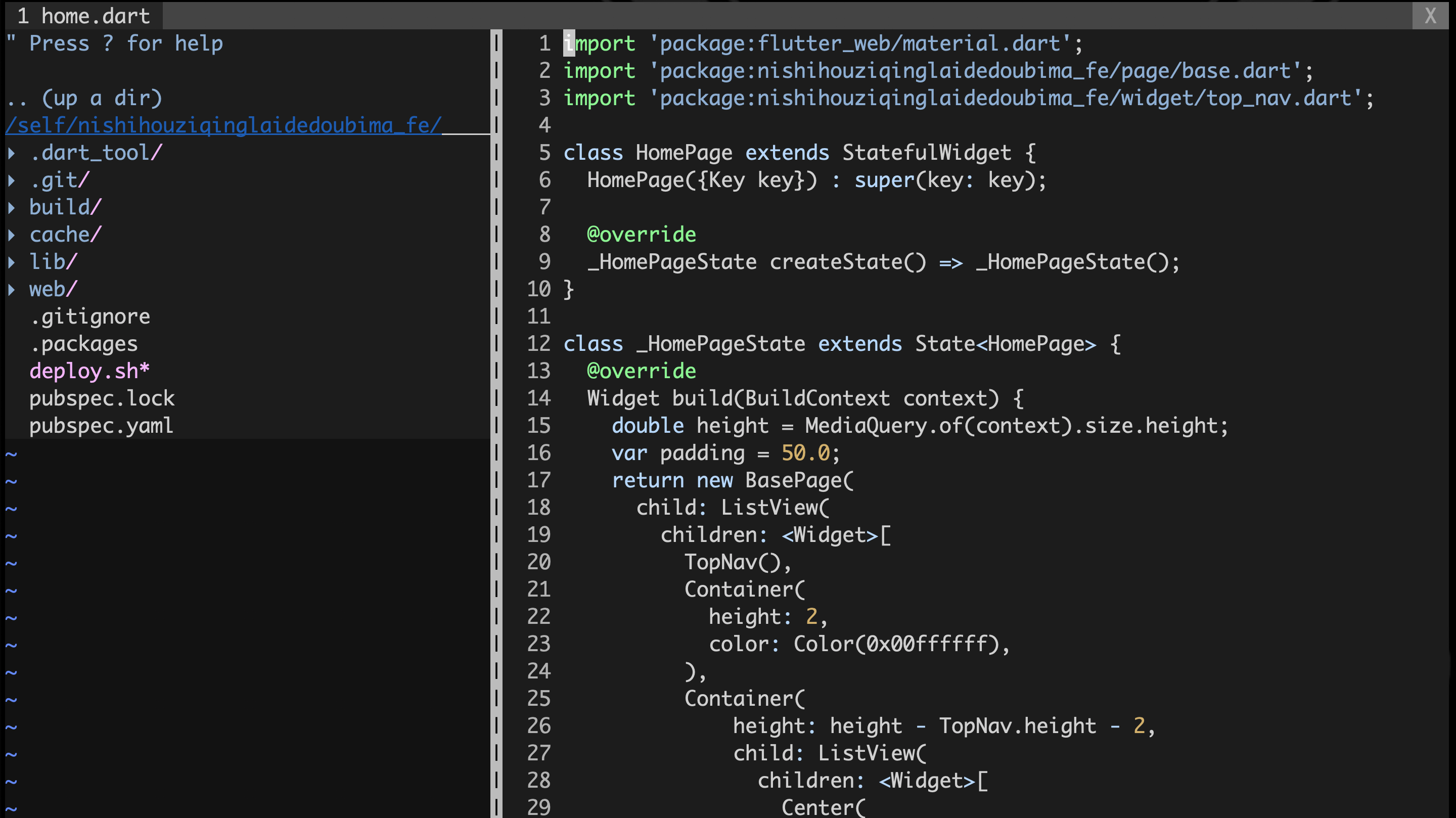Viewport: 1456px width, 818px height.
Task: Expand the web folder arrow
Action: (x=11, y=290)
